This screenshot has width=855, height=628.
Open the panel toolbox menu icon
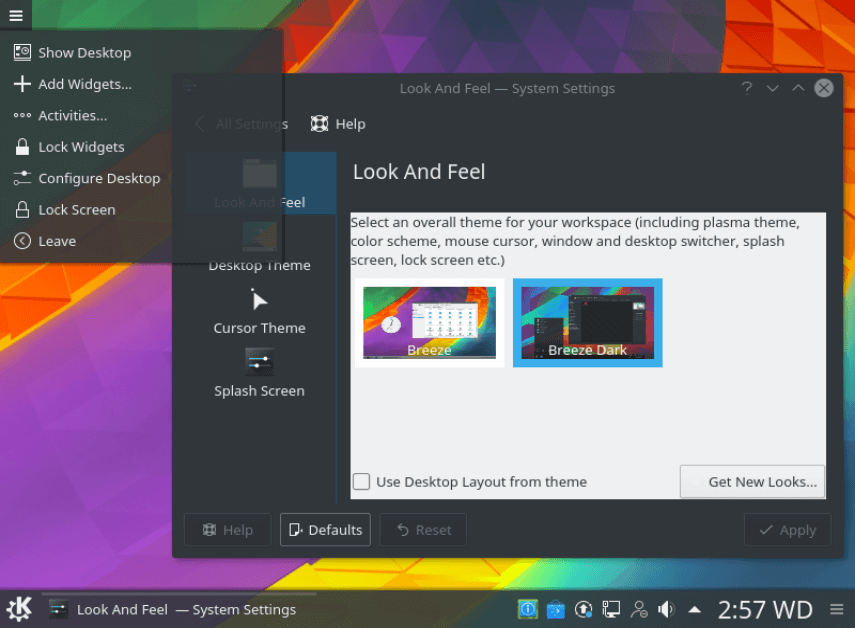tap(837, 609)
